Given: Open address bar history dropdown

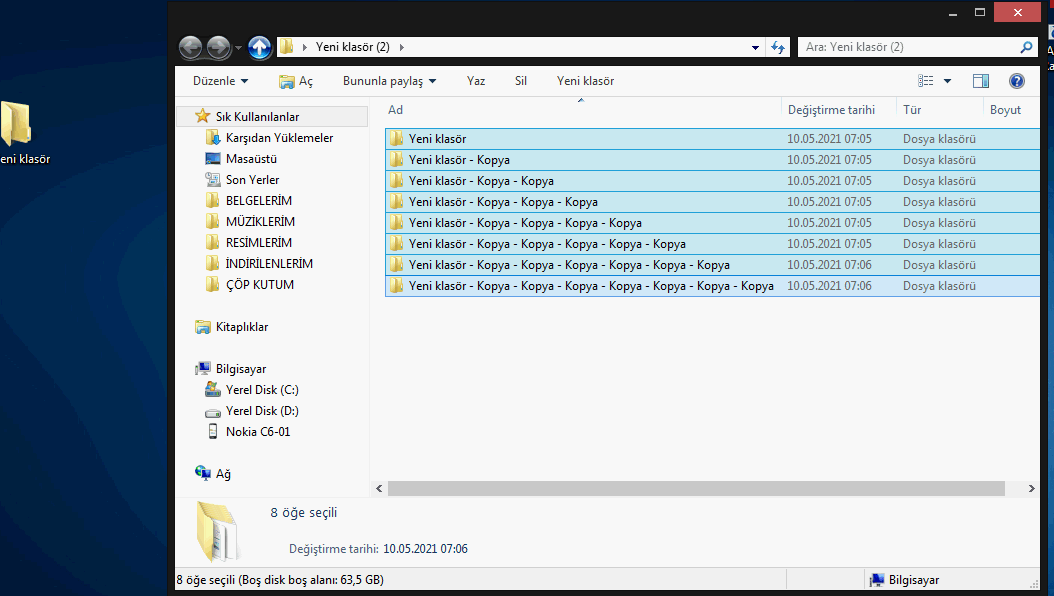Looking at the screenshot, I should coord(756,47).
